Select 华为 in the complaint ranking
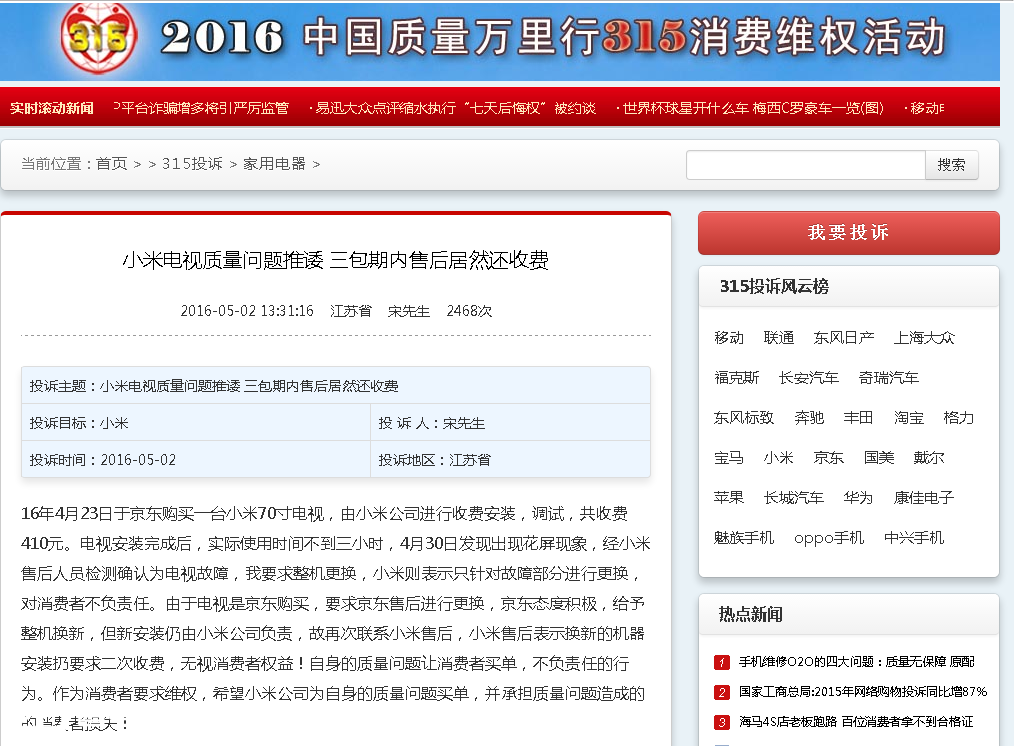The image size is (1014, 746). pos(858,498)
